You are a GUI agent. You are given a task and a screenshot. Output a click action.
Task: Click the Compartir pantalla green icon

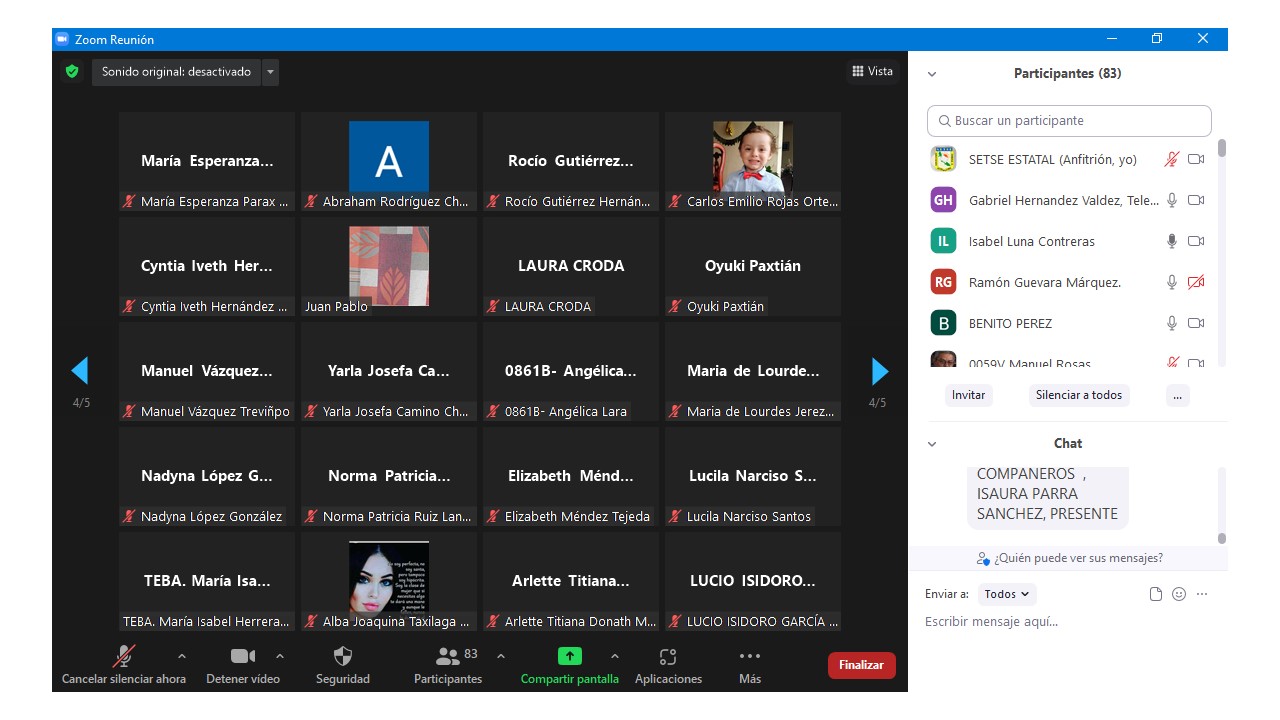(569, 657)
